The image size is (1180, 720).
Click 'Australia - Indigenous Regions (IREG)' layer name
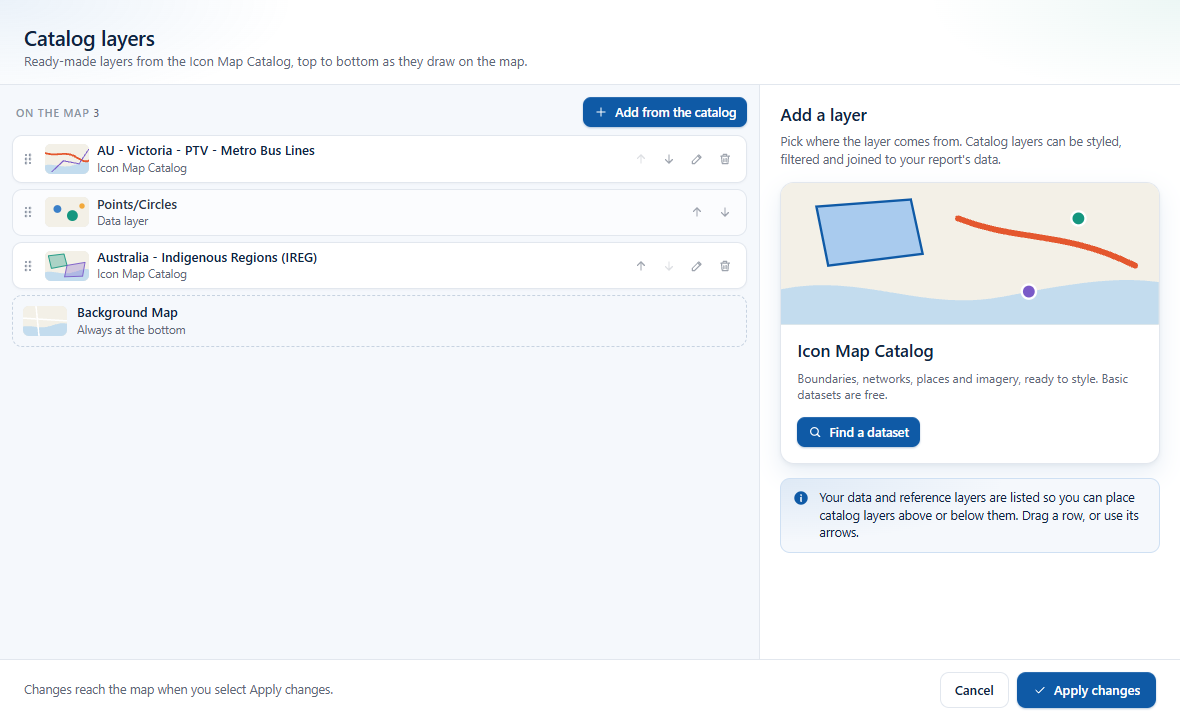pyautogui.click(x=207, y=257)
